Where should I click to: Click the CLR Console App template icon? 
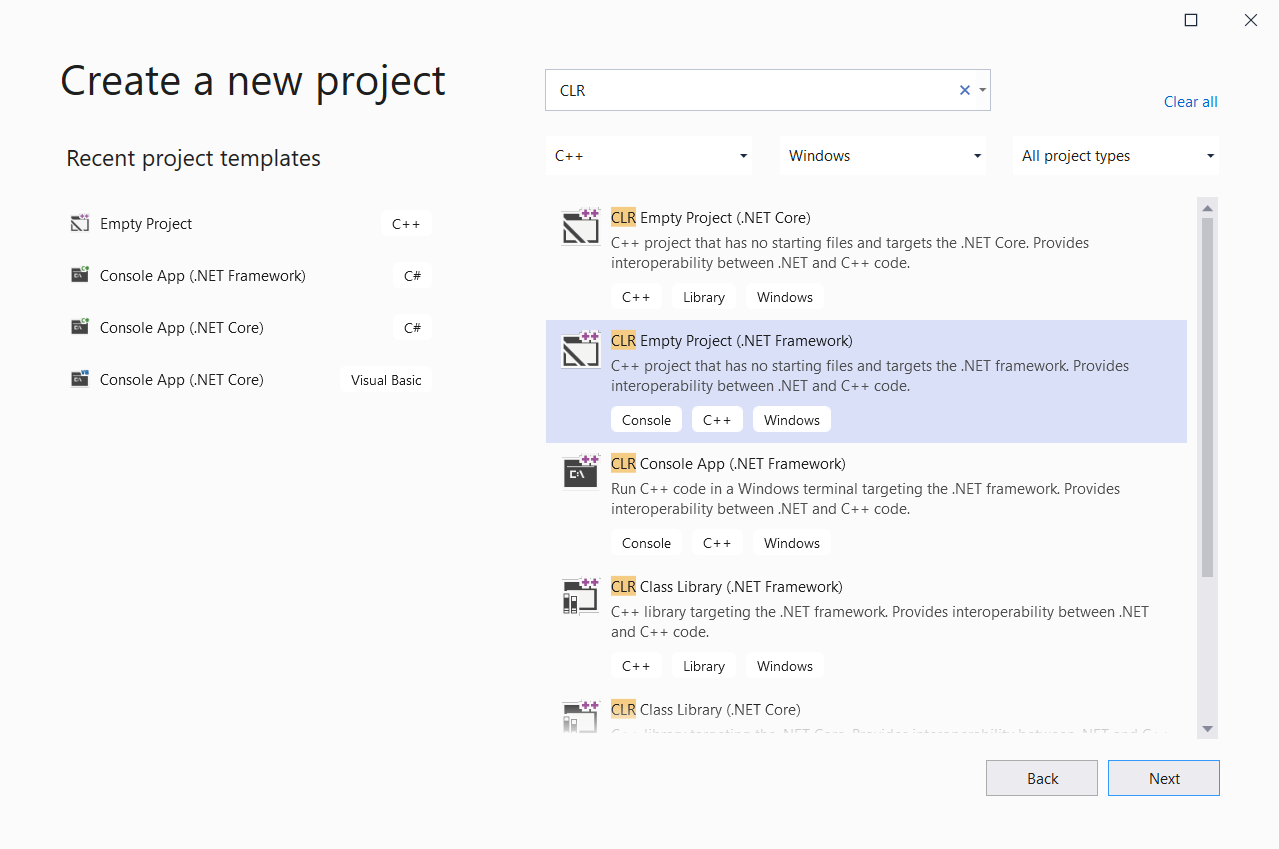580,474
